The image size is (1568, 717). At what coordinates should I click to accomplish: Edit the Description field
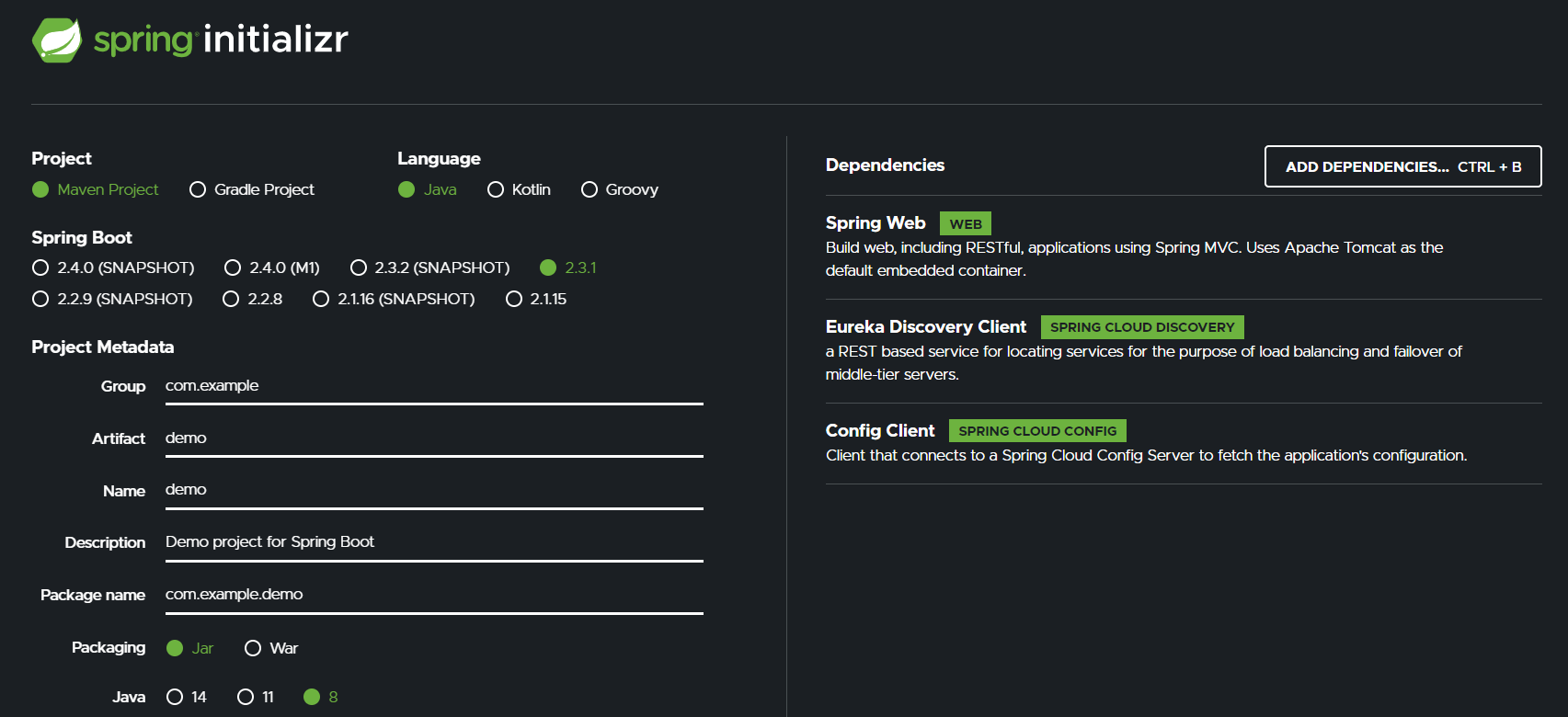433,542
